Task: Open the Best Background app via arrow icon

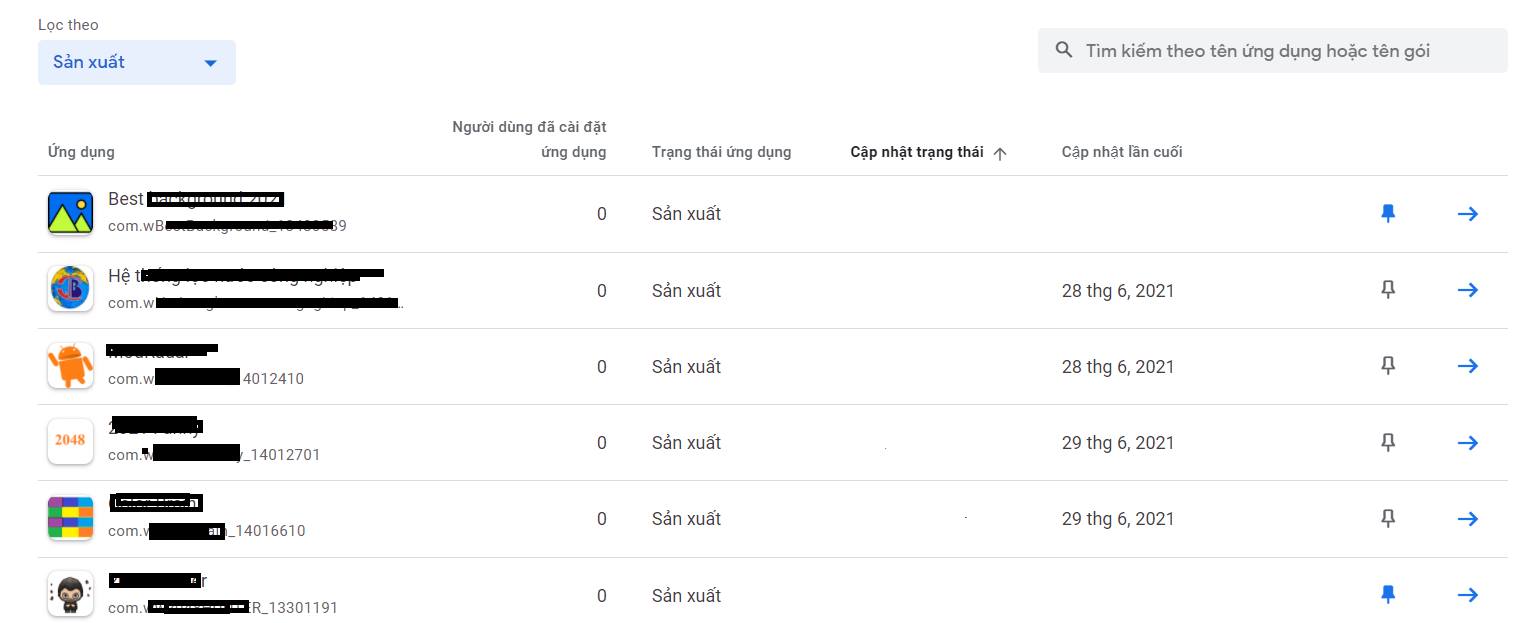Action: pos(1467,213)
